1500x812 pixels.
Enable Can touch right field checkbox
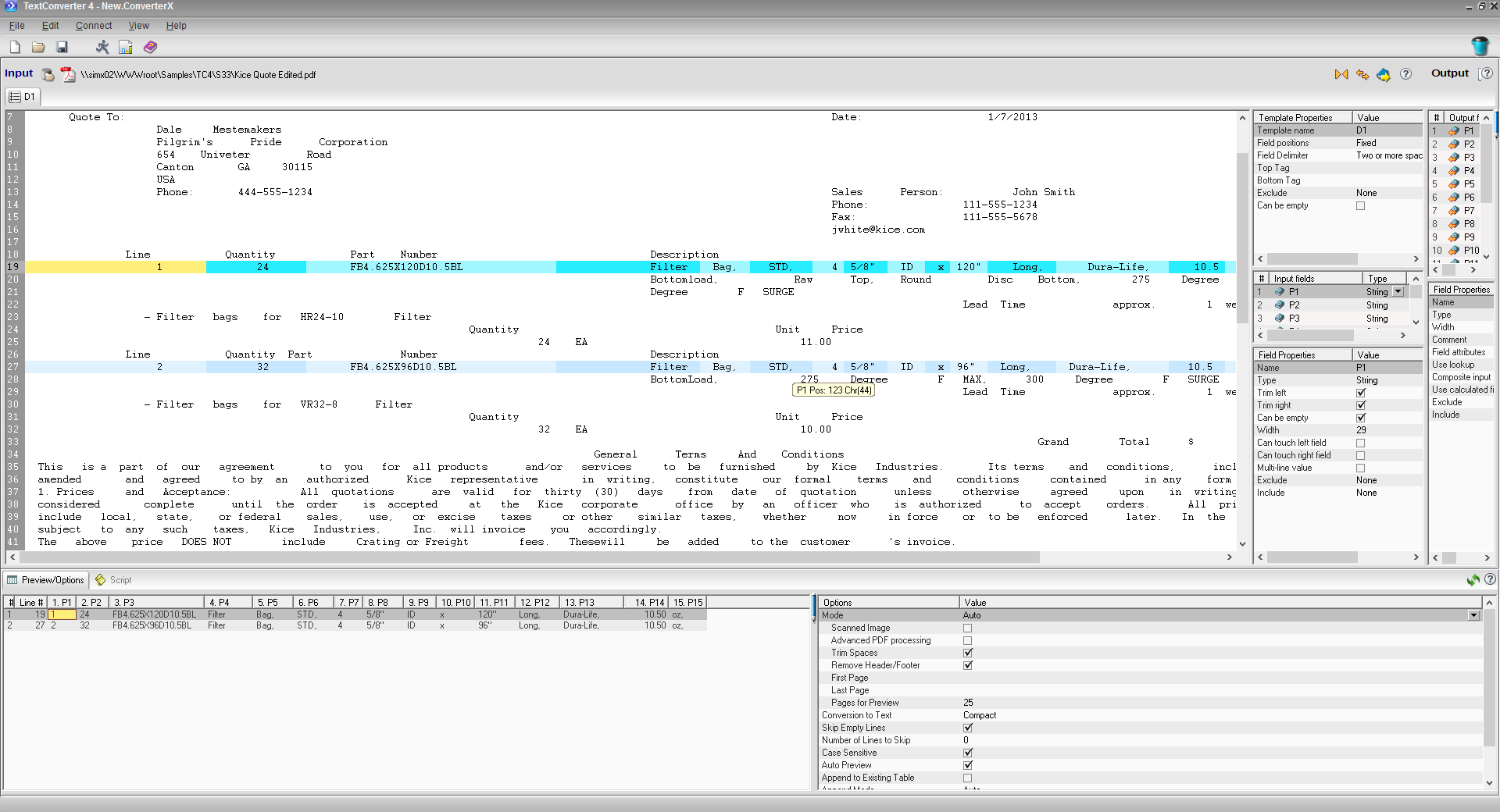click(x=1360, y=455)
